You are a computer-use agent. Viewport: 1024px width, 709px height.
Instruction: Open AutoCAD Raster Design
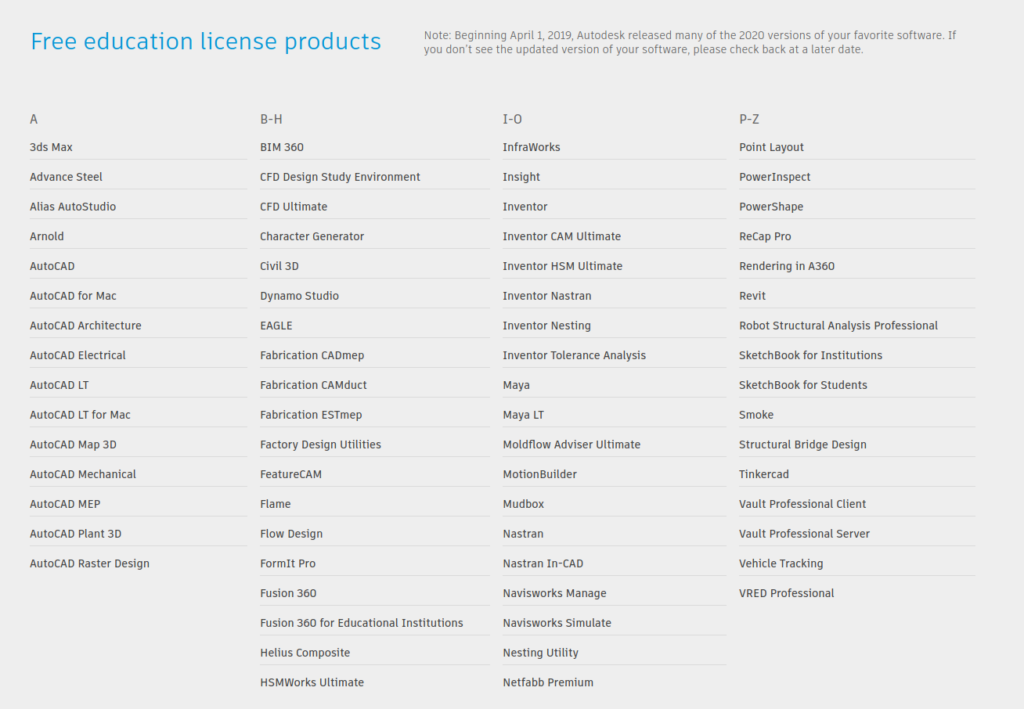pyautogui.click(x=89, y=563)
